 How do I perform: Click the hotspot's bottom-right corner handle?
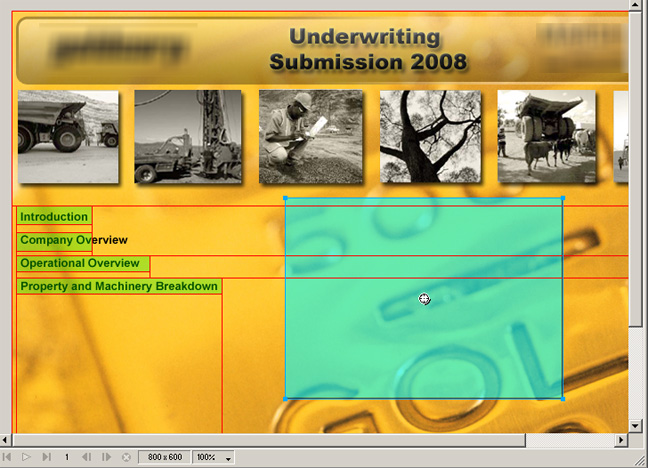[x=563, y=399]
